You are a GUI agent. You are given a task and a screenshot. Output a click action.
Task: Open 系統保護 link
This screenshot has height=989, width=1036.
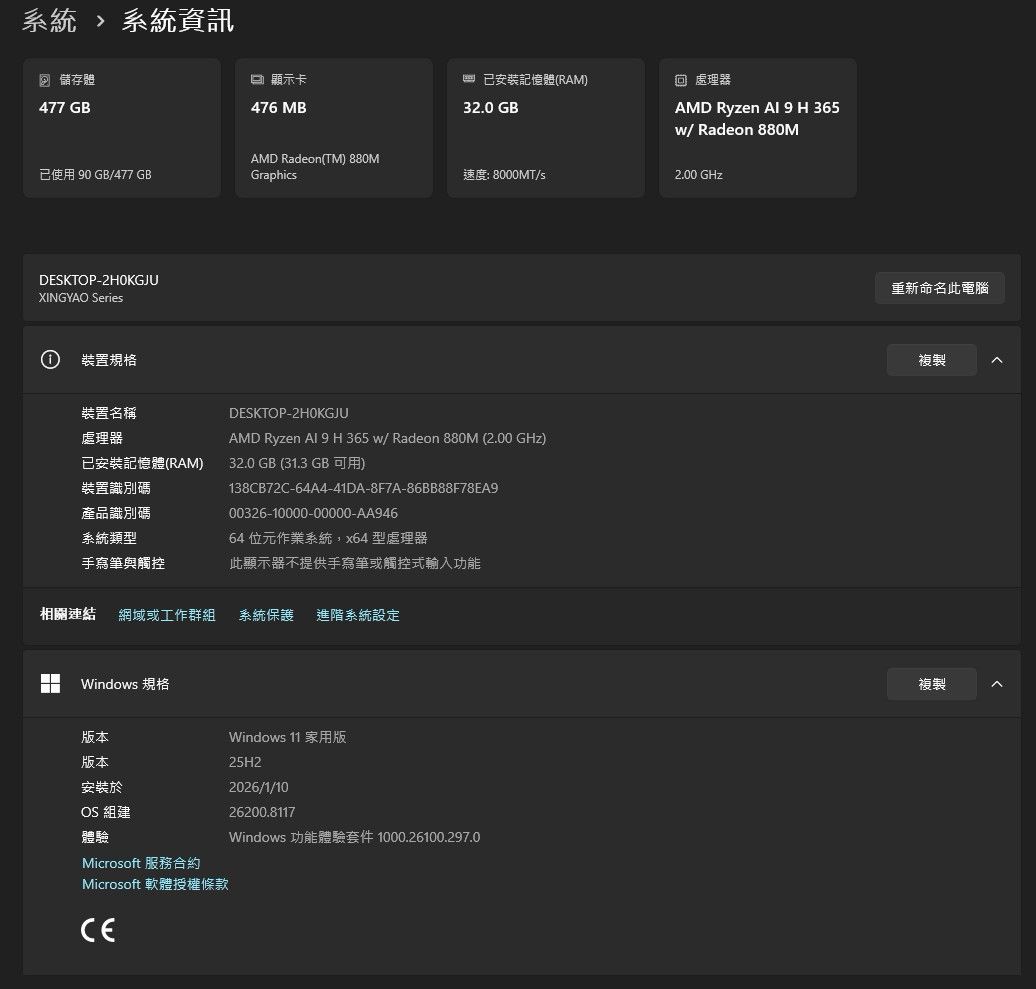click(266, 615)
